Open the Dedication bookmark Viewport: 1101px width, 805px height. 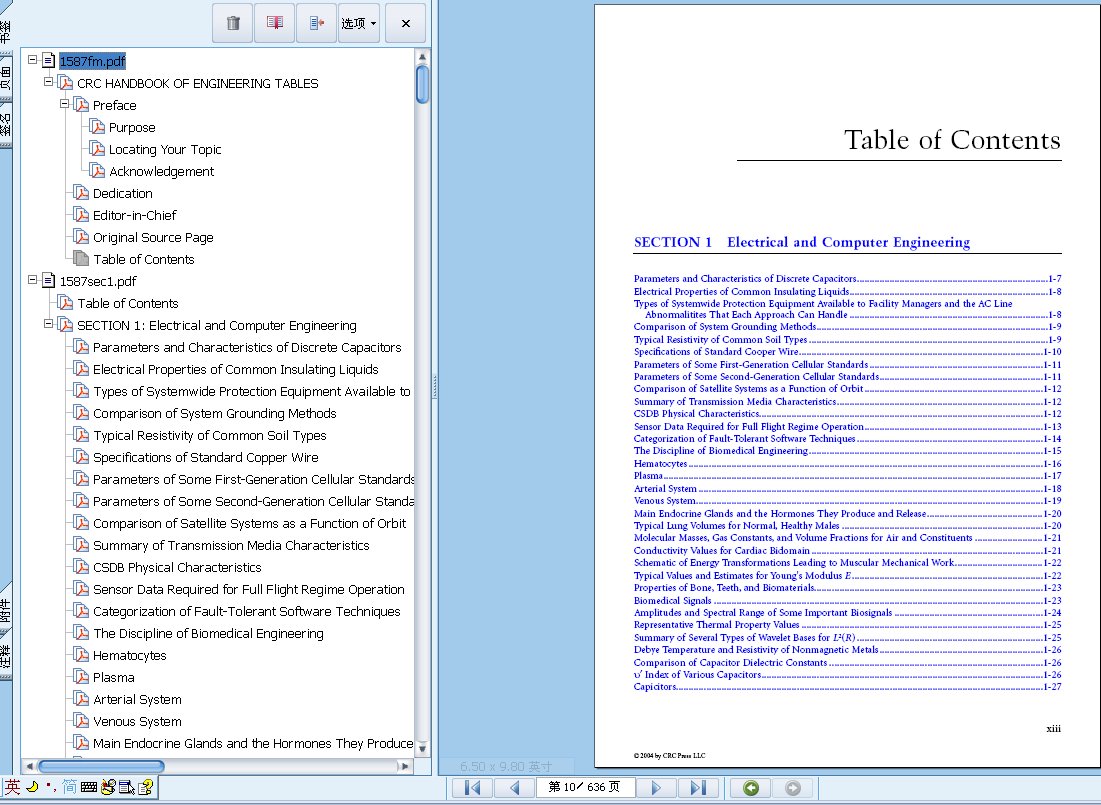(x=123, y=193)
